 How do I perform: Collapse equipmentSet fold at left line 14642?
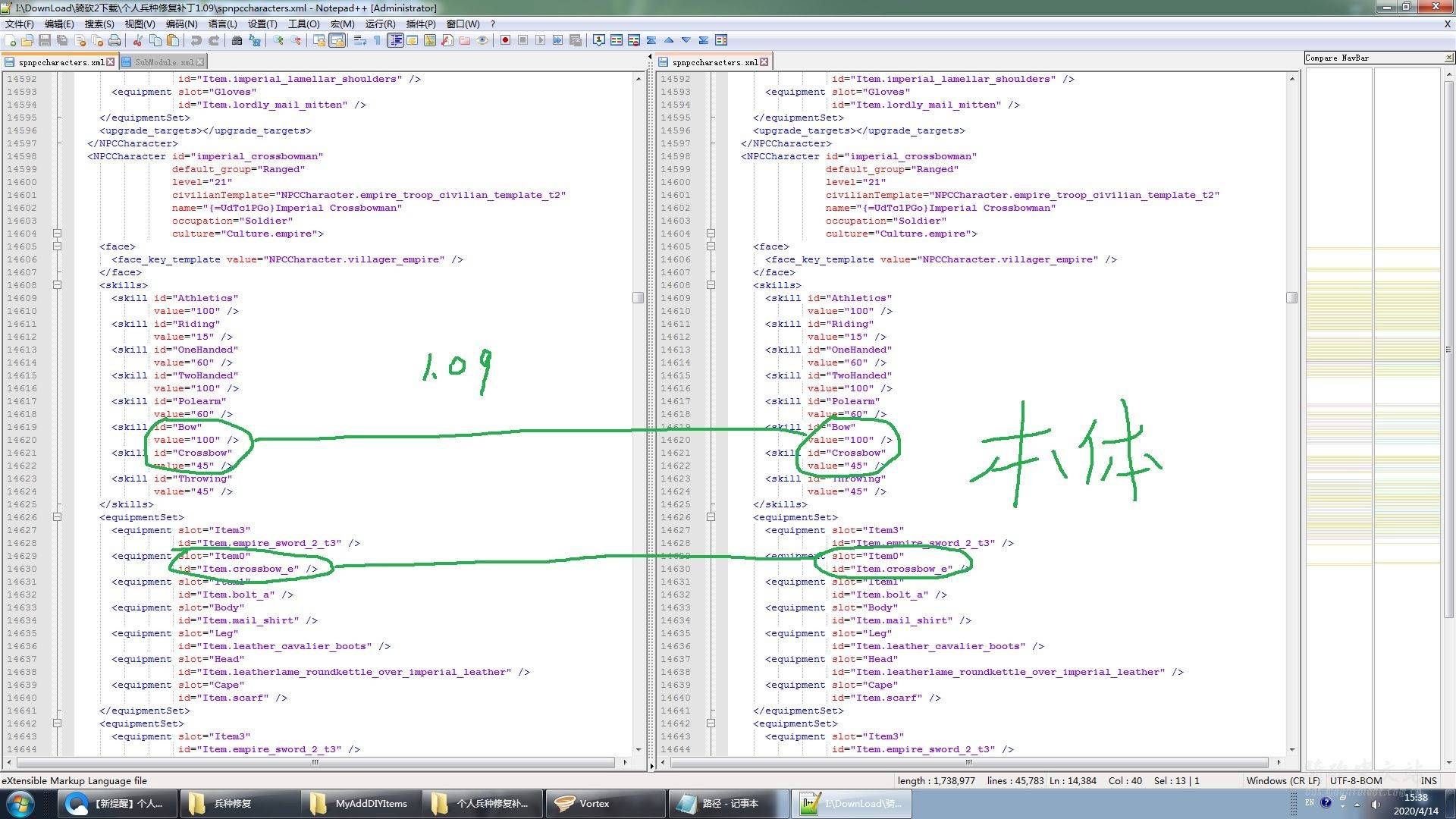coord(57,723)
